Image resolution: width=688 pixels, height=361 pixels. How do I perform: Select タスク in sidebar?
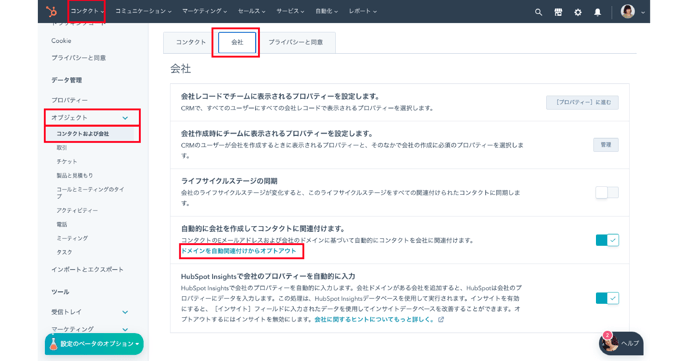click(x=64, y=252)
